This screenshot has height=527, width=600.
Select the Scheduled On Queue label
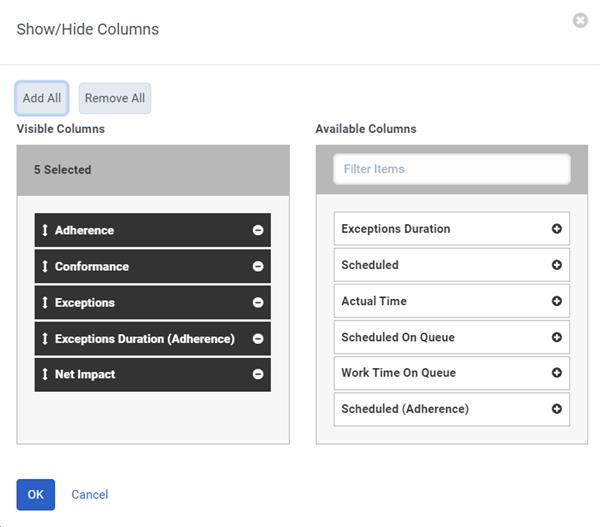(398, 337)
